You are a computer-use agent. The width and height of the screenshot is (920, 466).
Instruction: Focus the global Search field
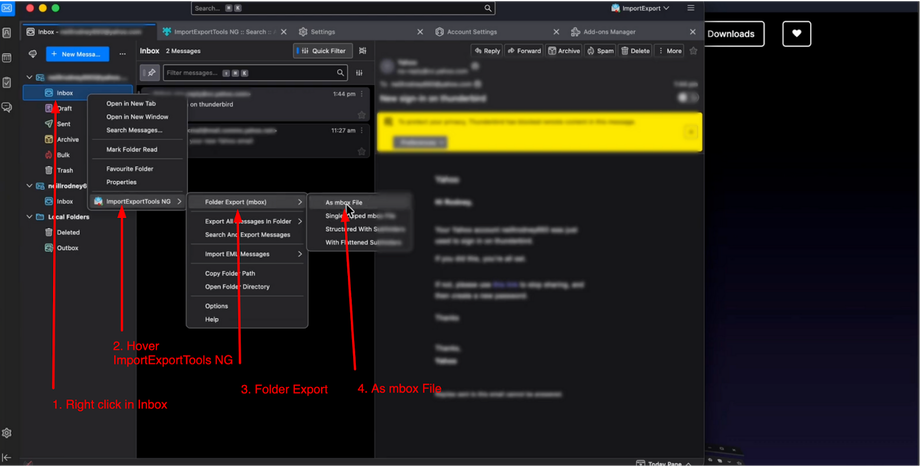[x=343, y=8]
